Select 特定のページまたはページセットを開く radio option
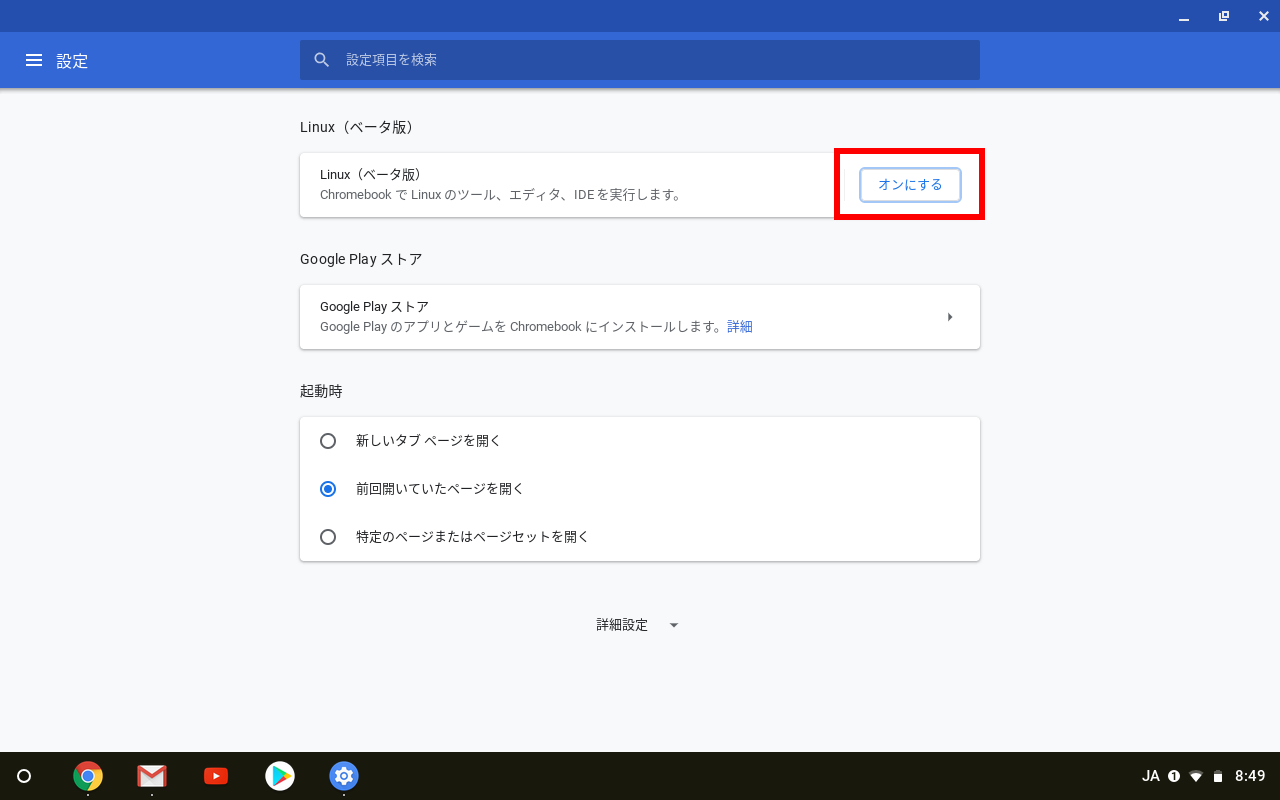Image resolution: width=1280 pixels, height=800 pixels. coord(328,537)
